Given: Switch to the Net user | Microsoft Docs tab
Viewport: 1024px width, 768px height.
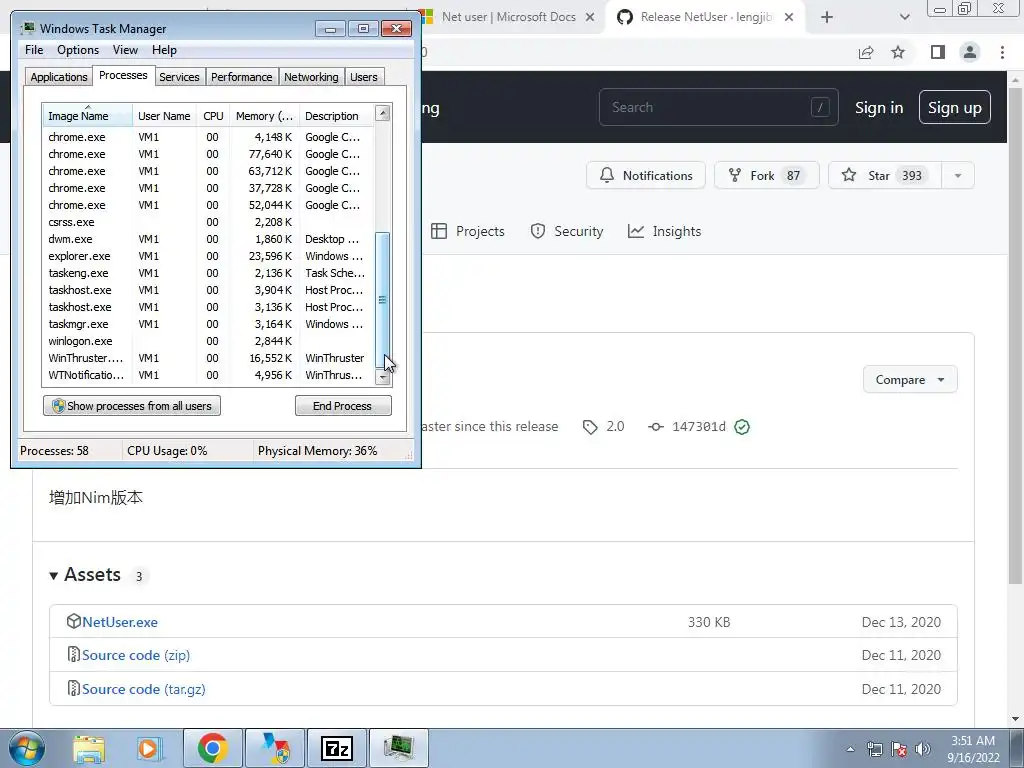Looking at the screenshot, I should [x=508, y=17].
